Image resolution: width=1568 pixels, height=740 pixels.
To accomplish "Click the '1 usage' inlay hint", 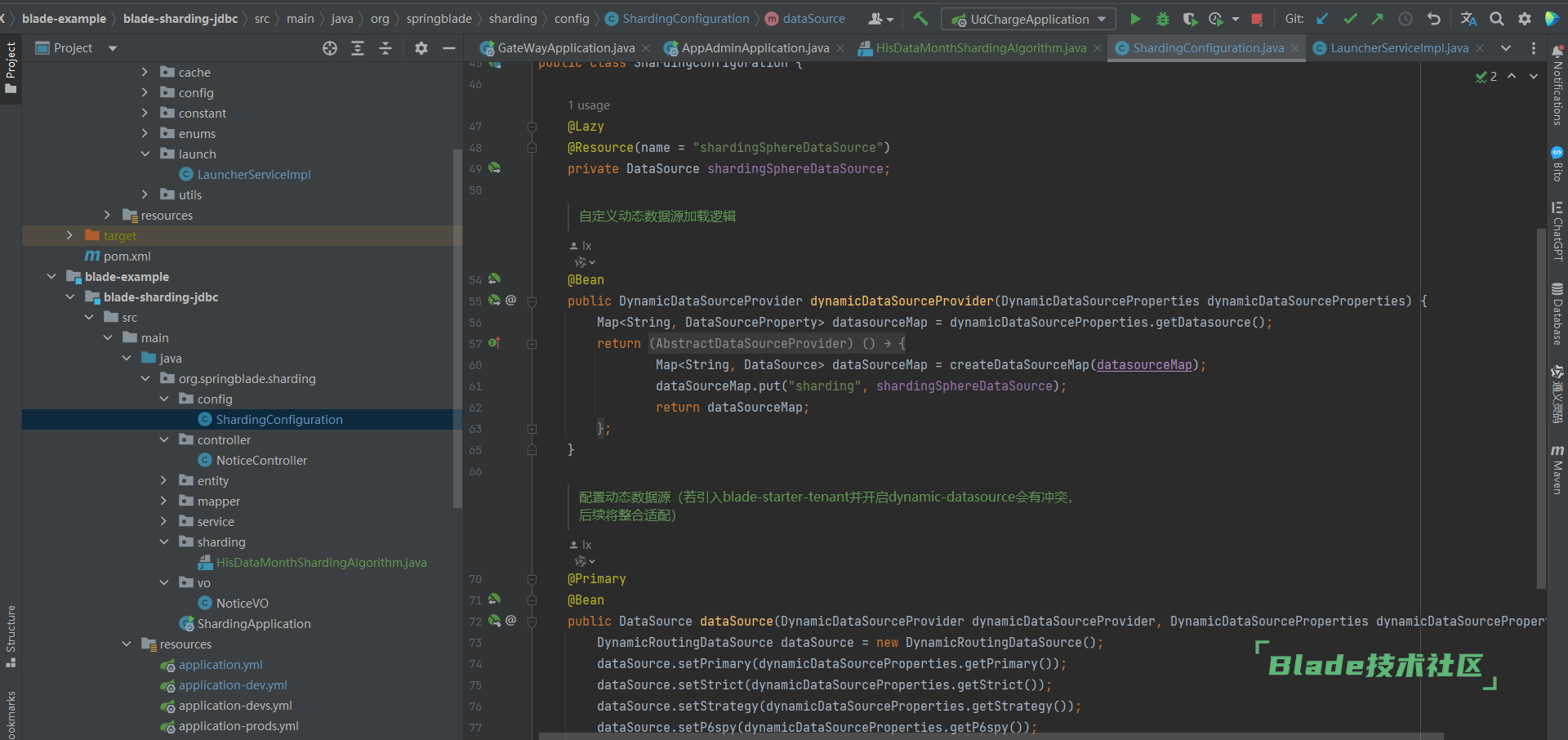I will [x=589, y=105].
